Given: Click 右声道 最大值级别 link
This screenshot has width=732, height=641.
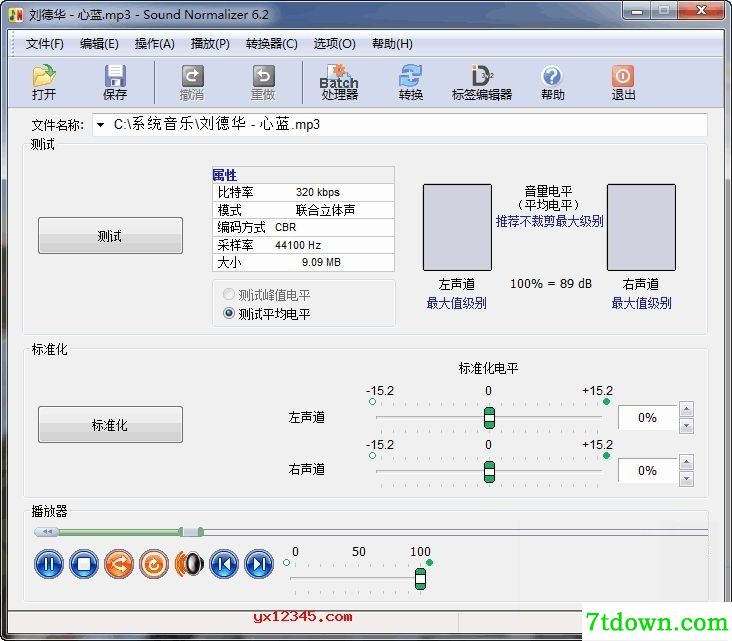Looking at the screenshot, I should [x=641, y=303].
